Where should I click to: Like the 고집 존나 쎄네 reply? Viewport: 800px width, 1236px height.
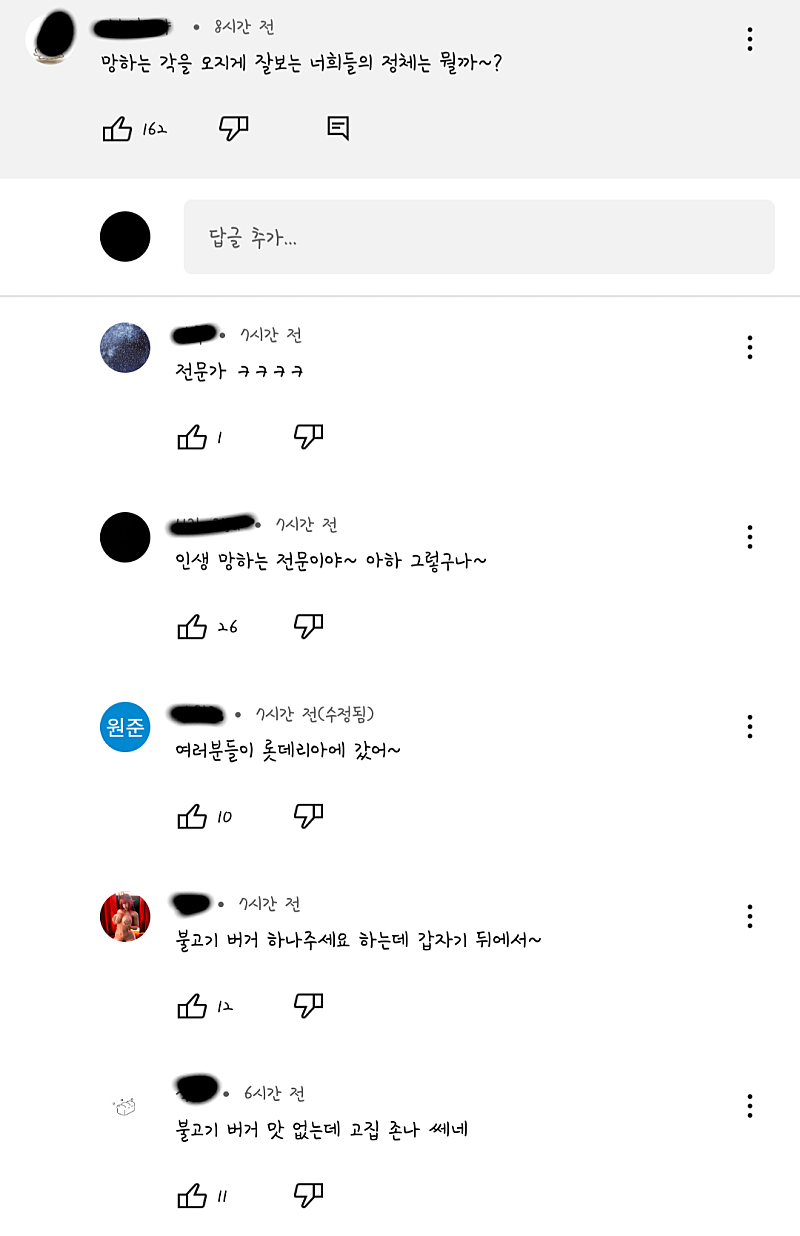point(192,1195)
